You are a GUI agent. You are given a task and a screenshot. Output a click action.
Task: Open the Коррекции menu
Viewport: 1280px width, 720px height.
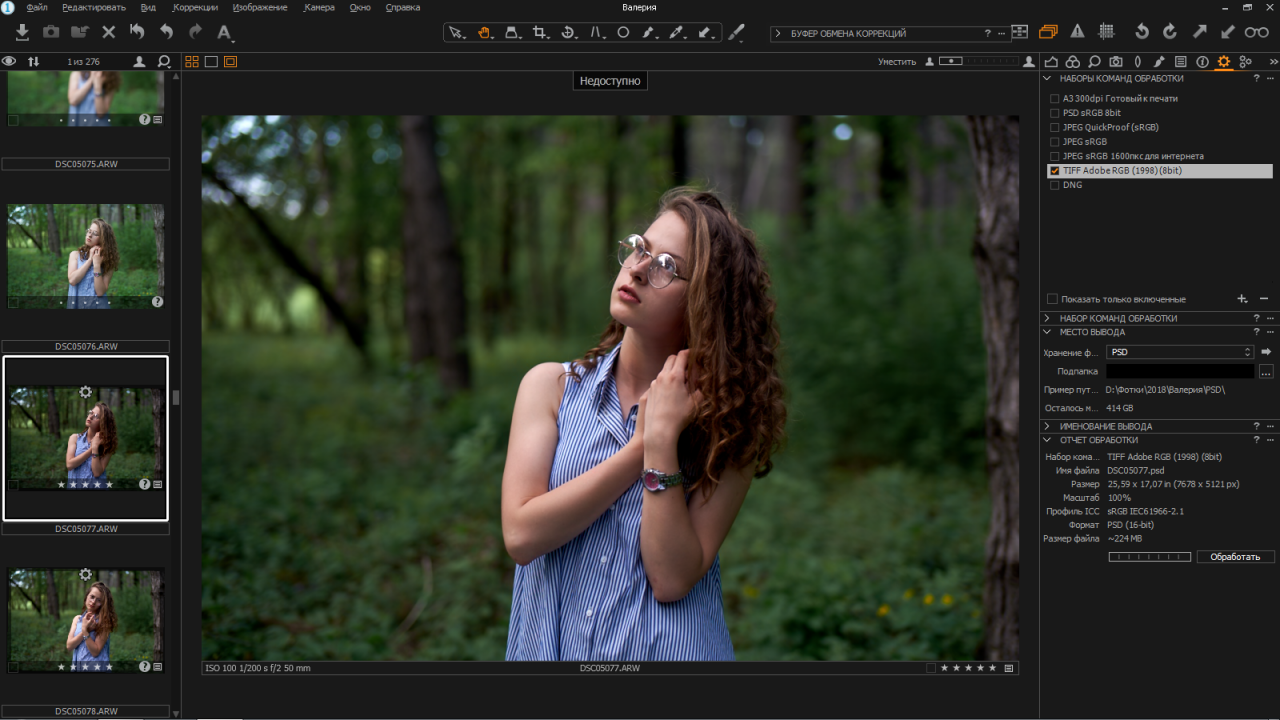[195, 7]
